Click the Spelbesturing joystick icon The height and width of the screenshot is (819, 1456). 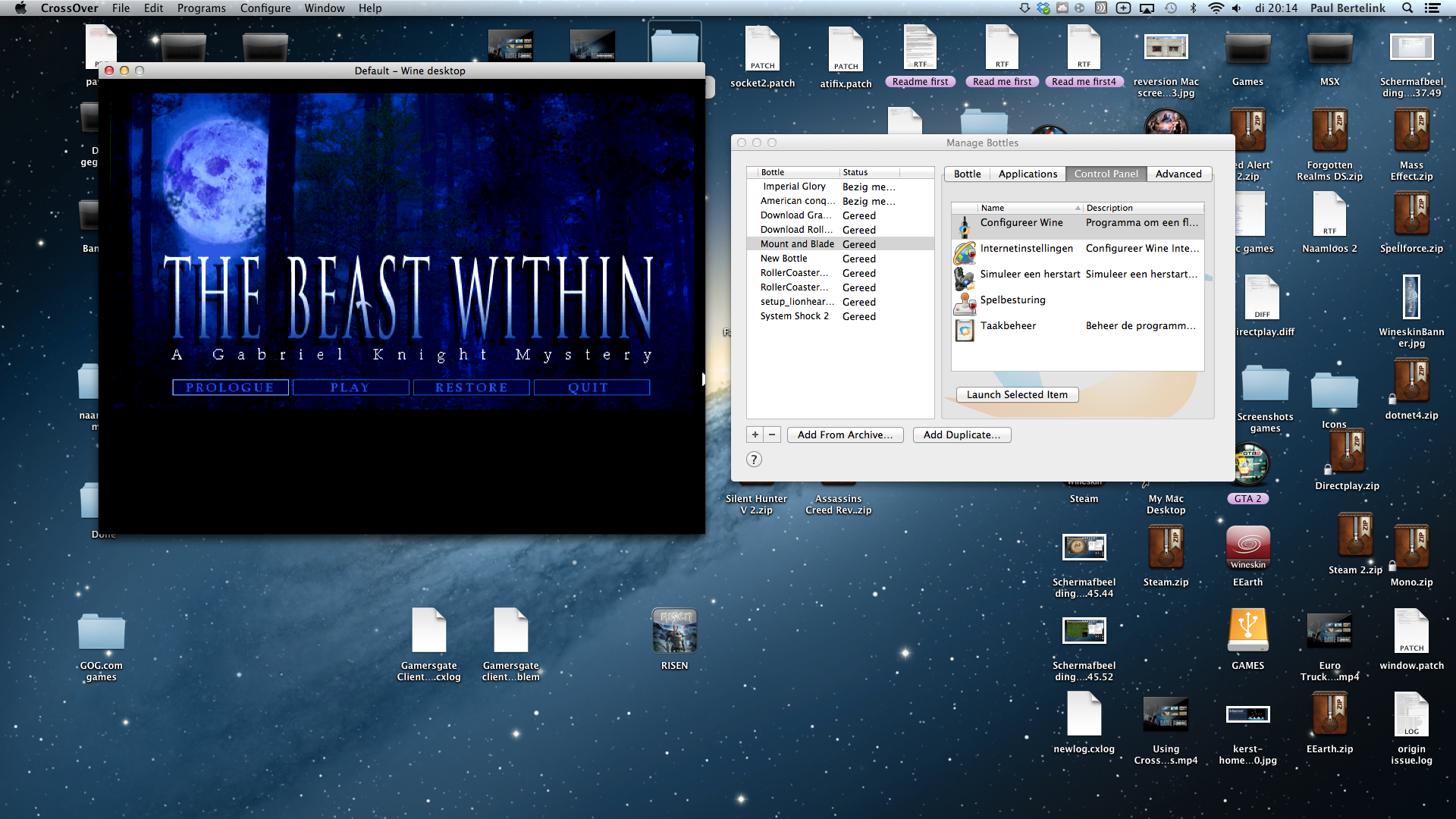click(965, 303)
